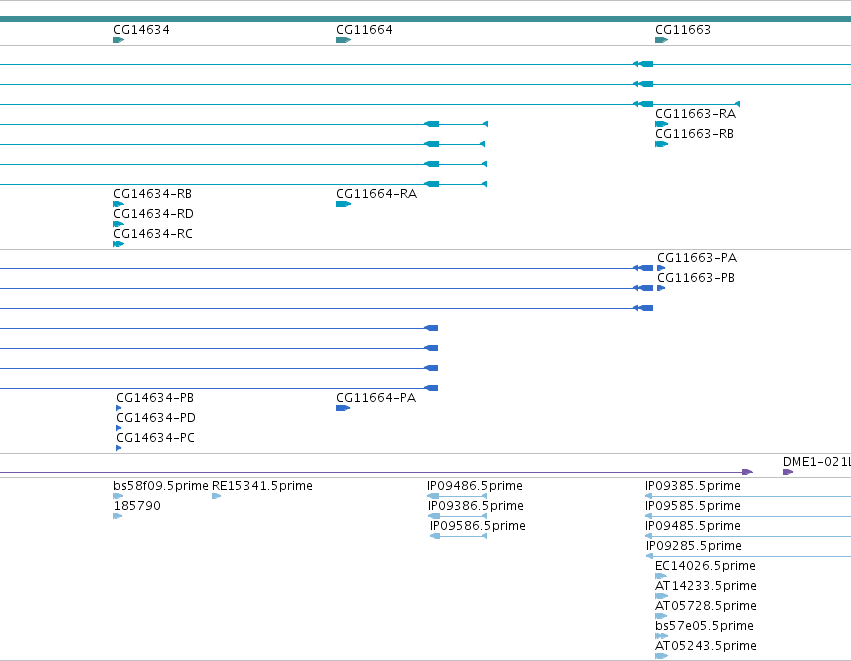Select the AT14233.5prime EST glyph

click(661, 596)
